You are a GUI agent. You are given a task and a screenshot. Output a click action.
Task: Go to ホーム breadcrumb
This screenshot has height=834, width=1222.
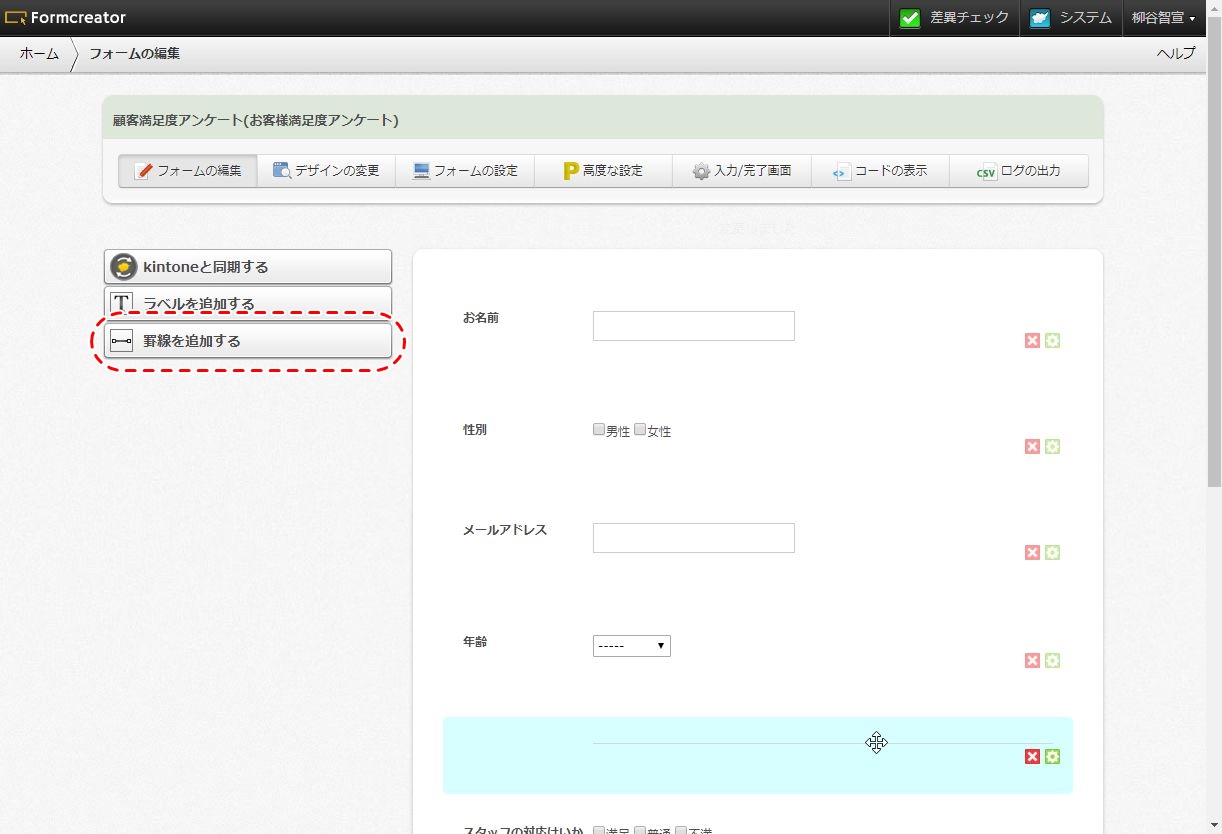(x=39, y=54)
